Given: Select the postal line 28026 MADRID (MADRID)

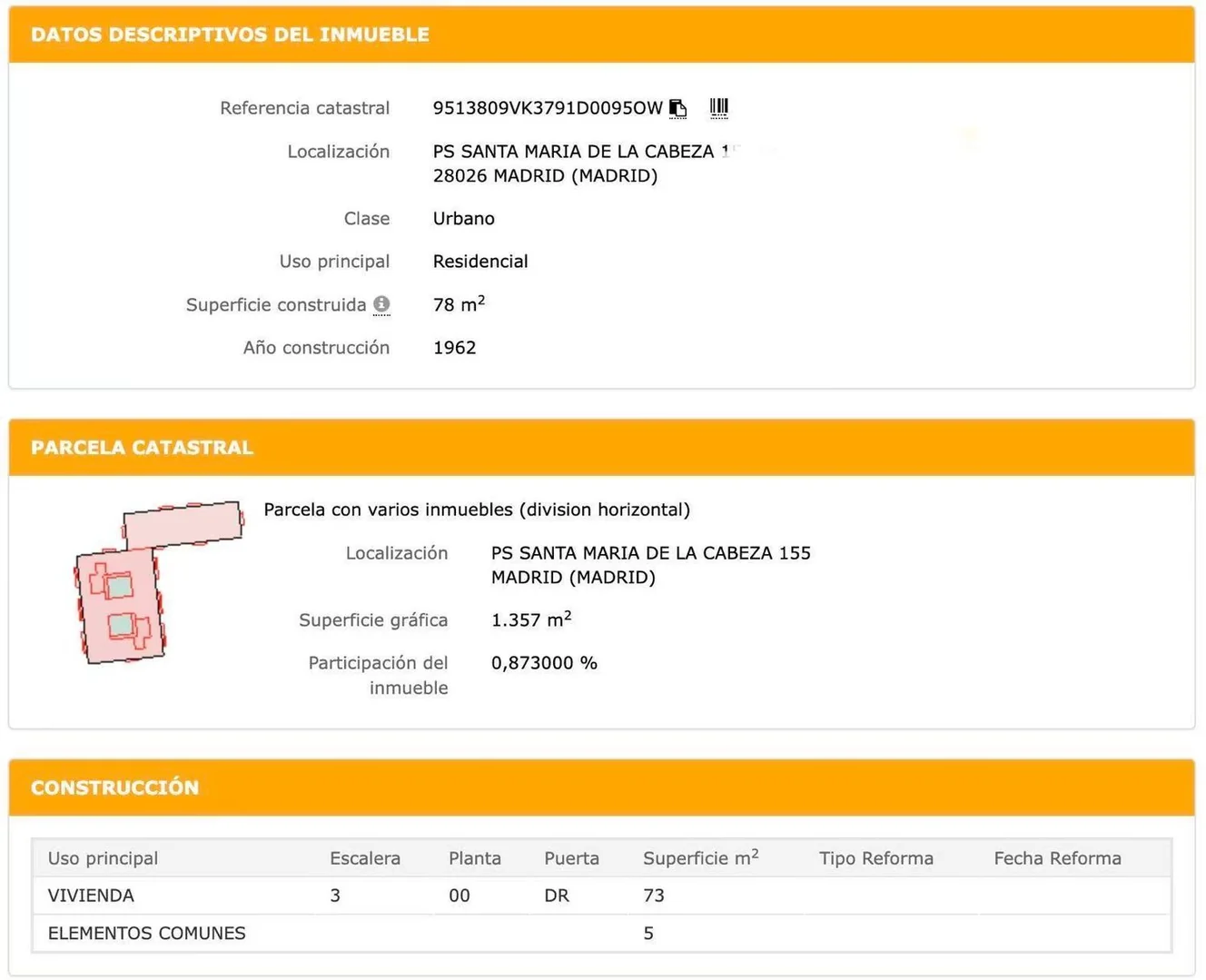Looking at the screenshot, I should (x=545, y=176).
